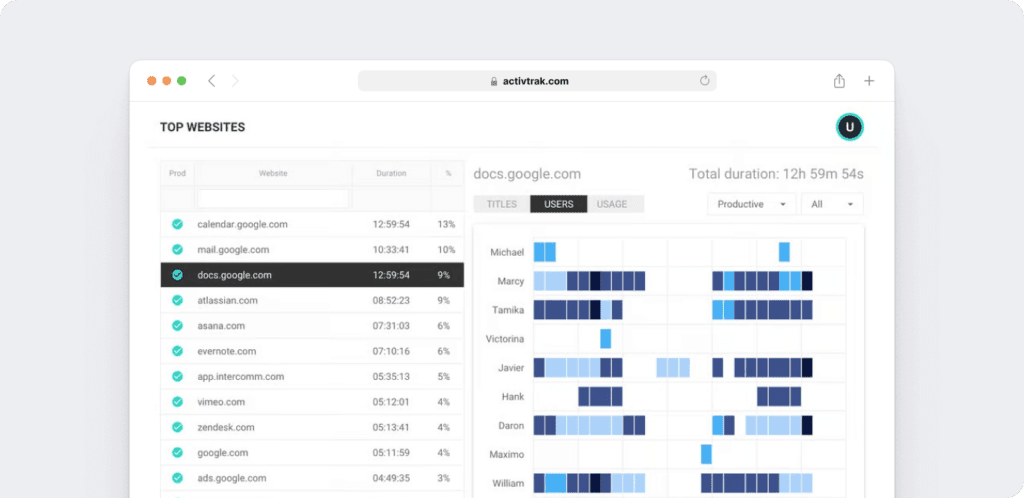Sort by the % column header

tap(448, 174)
